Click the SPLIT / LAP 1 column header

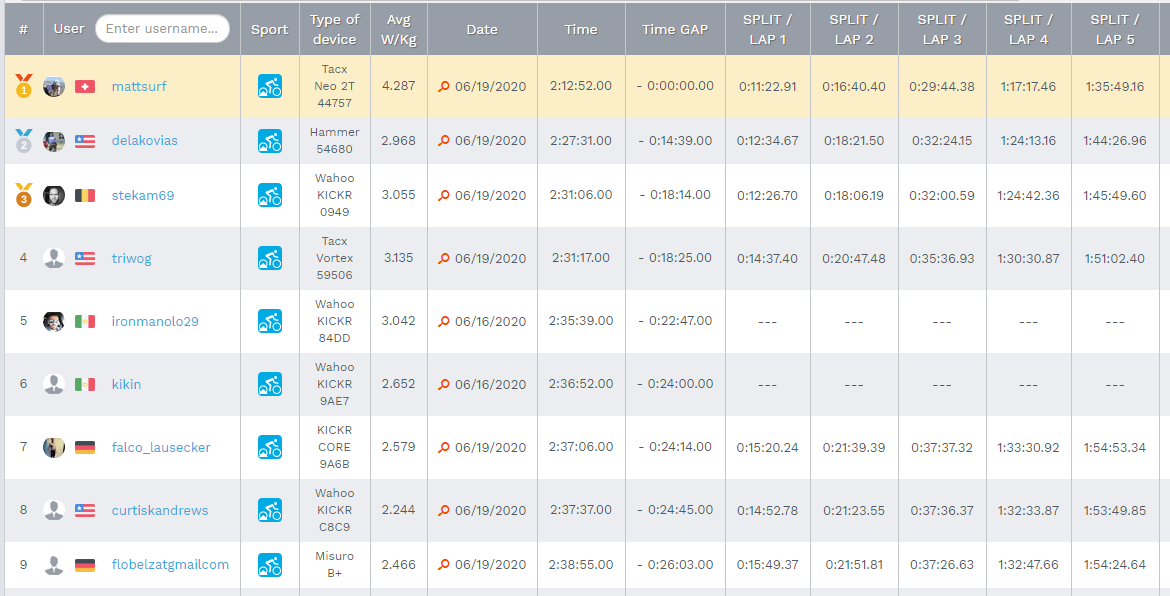pos(767,29)
